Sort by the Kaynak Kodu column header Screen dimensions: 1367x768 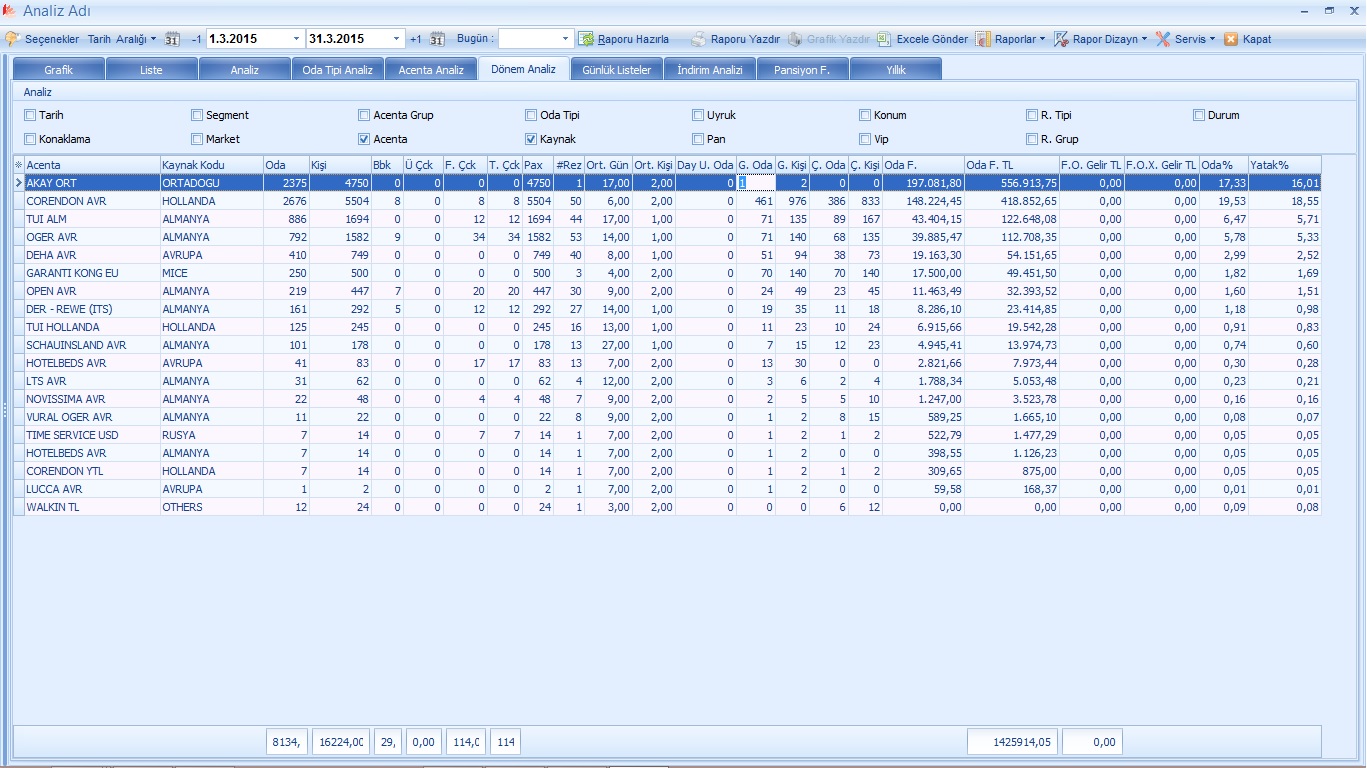point(211,164)
